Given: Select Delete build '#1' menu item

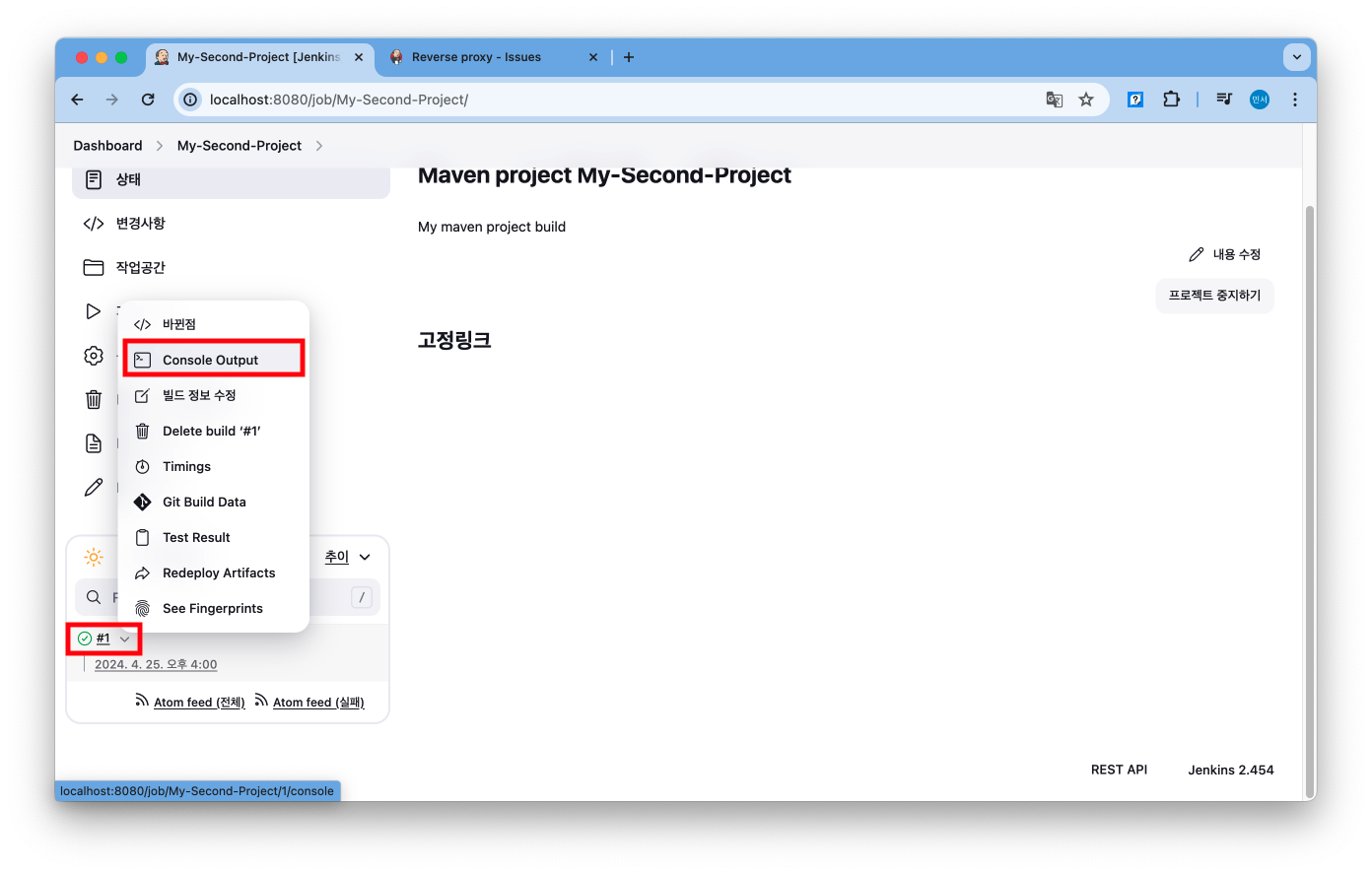Looking at the screenshot, I should [214, 431].
